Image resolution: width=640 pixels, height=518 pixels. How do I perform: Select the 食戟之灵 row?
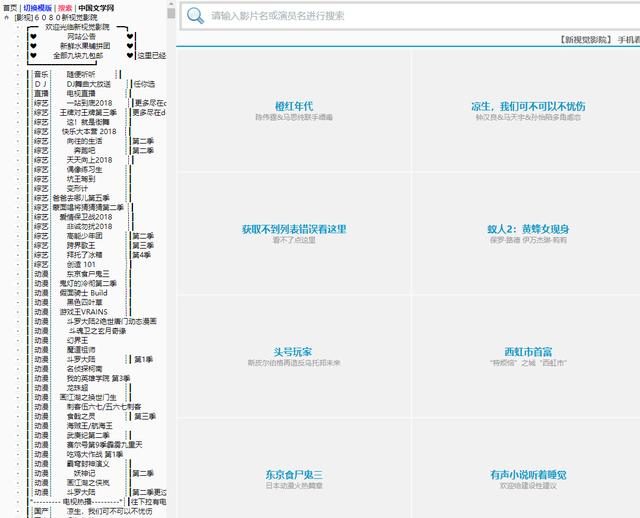81,416
